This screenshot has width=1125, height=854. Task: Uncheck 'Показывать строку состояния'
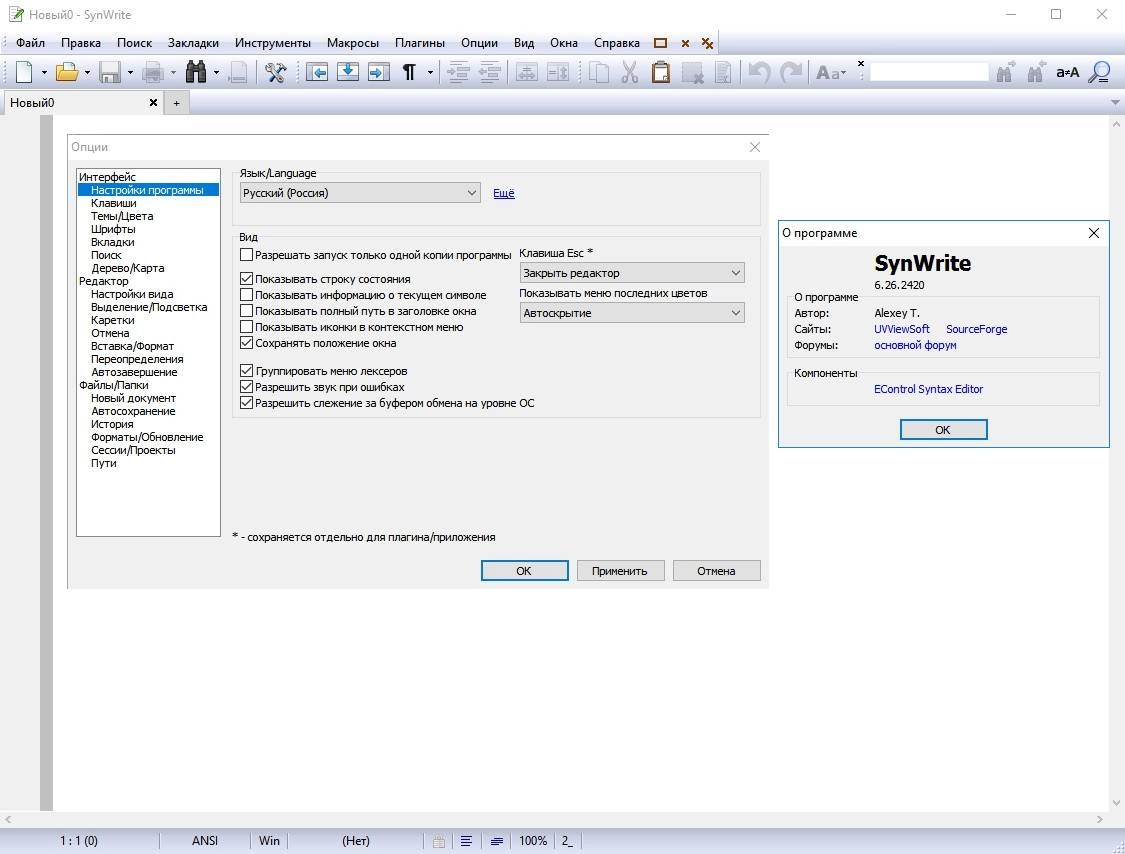tap(246, 279)
